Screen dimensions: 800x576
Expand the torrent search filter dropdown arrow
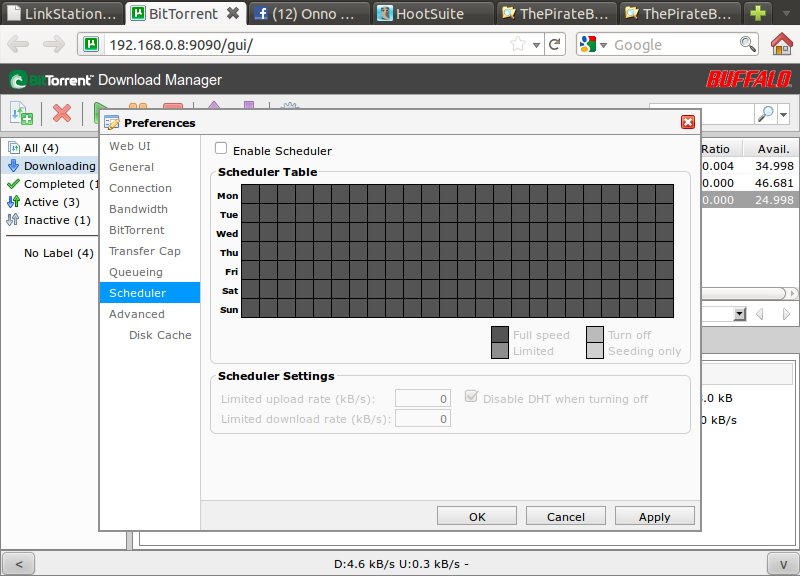point(784,114)
